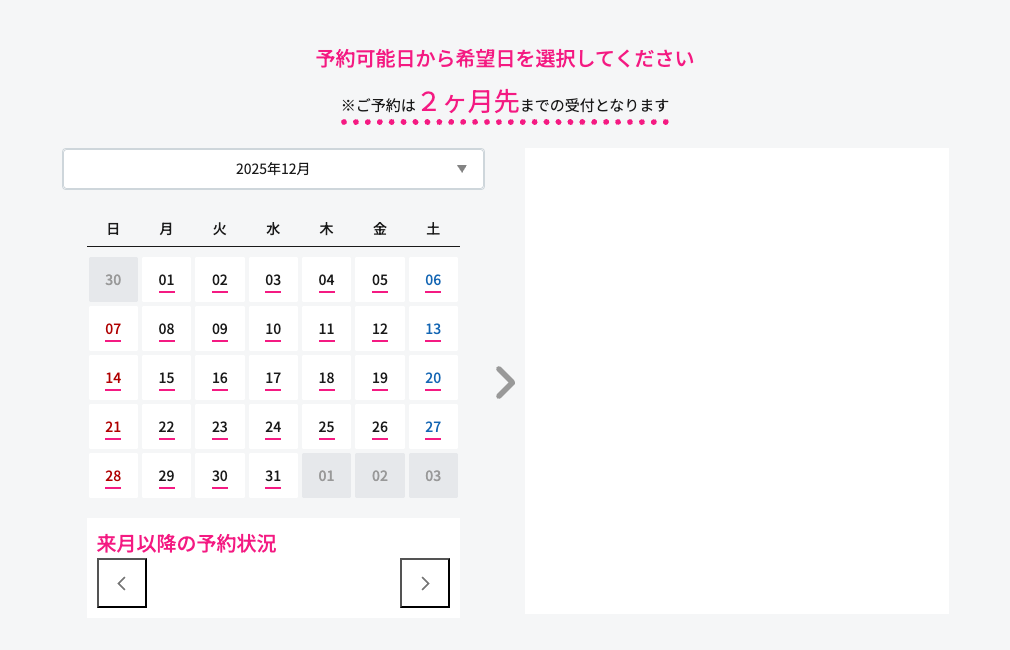Screen dimensions: 1010x650
Task: Choose Sunday December 21
Action: pyautogui.click(x=113, y=427)
